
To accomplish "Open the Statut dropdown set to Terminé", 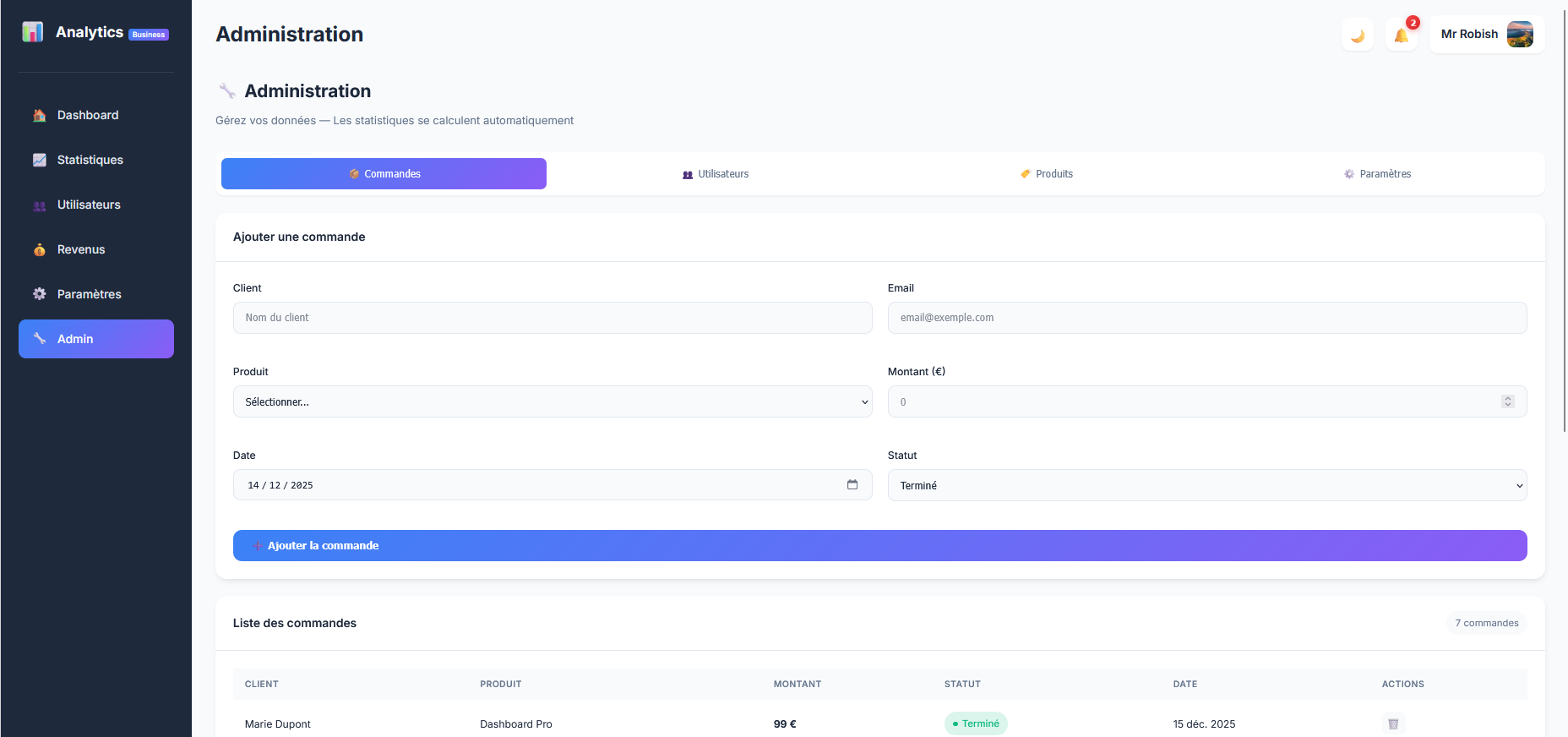I will tap(1206, 485).
